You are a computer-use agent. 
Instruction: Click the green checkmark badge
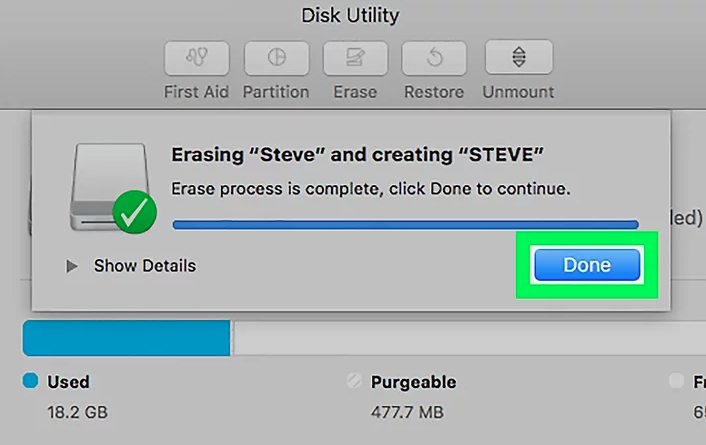135,212
